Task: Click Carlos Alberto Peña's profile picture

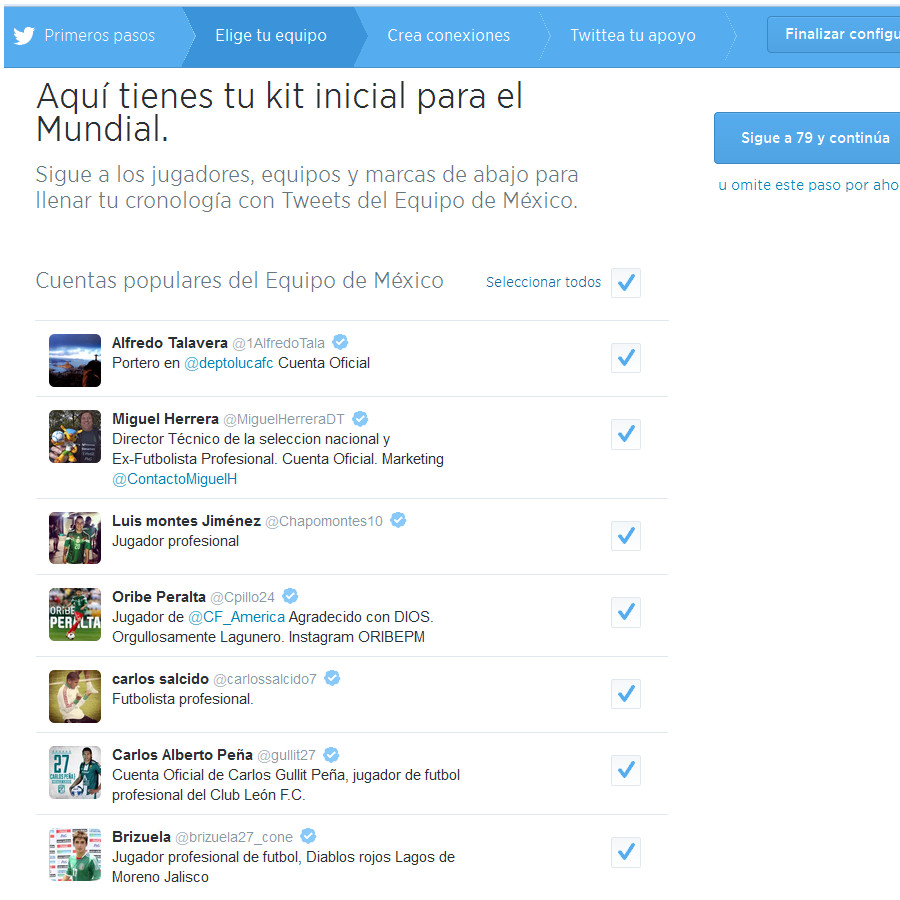Action: pyautogui.click(x=74, y=773)
